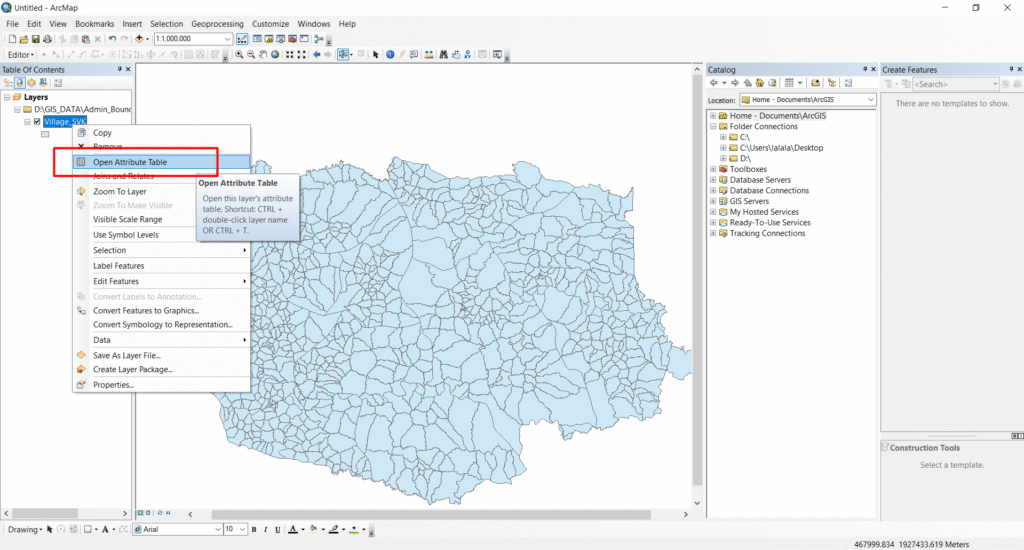Choose Properties... in context menu
Viewport: 1024px width, 550px height.
[x=161, y=385]
